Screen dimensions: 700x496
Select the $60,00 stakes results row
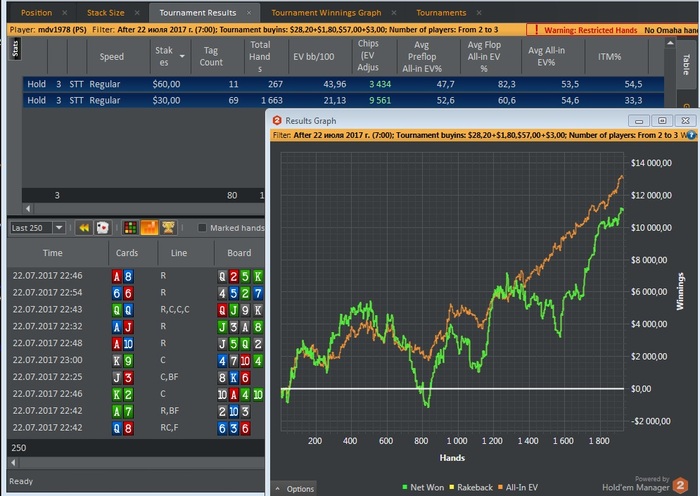[x=343, y=84]
